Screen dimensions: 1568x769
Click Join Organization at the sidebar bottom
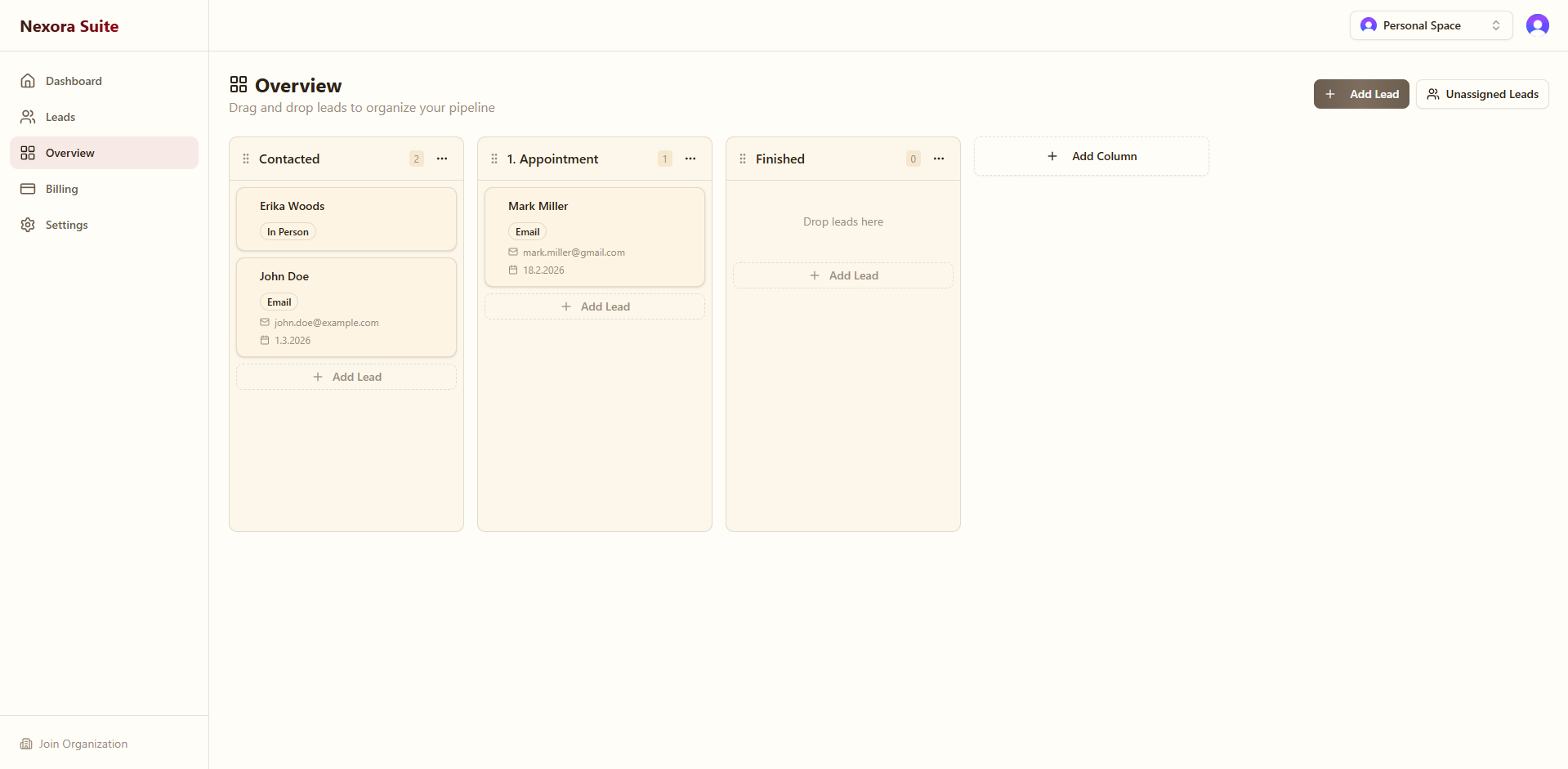coord(73,744)
